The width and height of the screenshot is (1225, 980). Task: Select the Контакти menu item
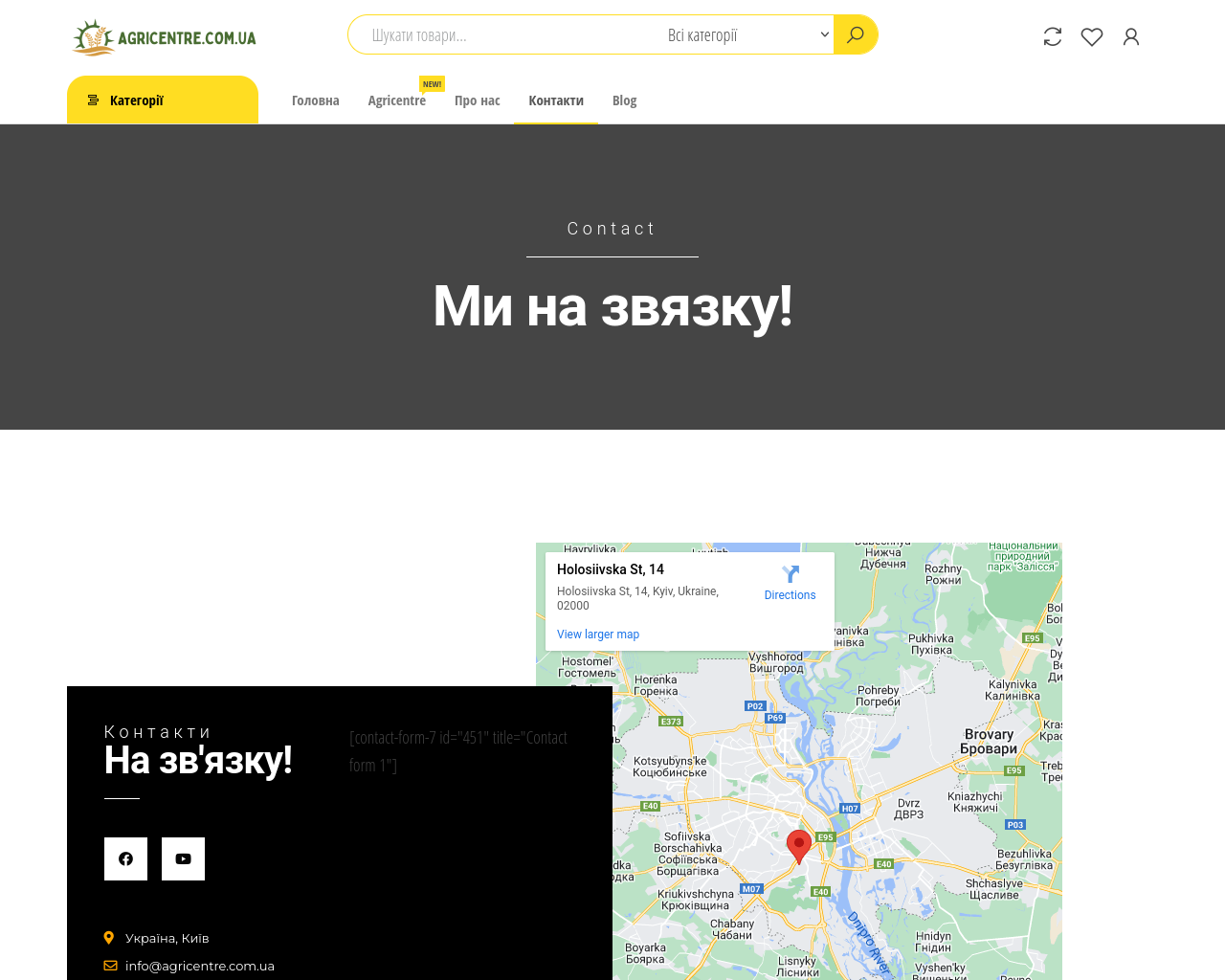(556, 100)
